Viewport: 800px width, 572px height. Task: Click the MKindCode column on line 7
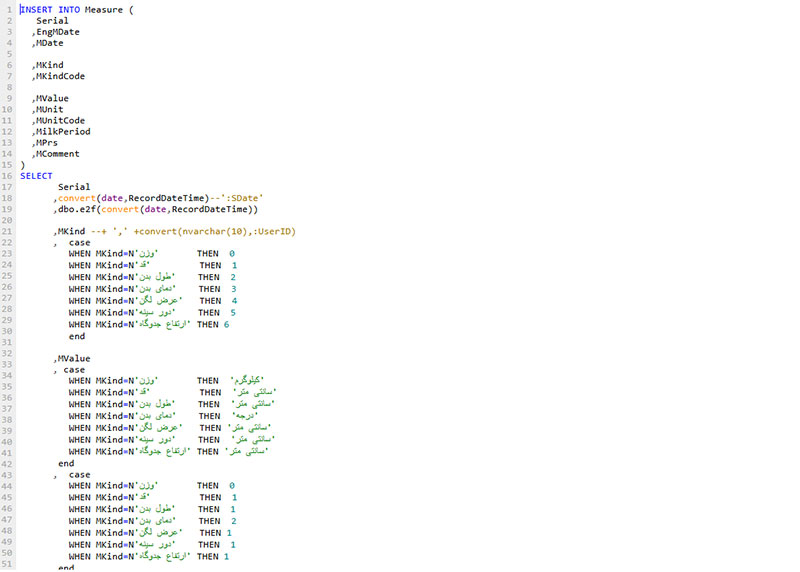click(x=64, y=76)
